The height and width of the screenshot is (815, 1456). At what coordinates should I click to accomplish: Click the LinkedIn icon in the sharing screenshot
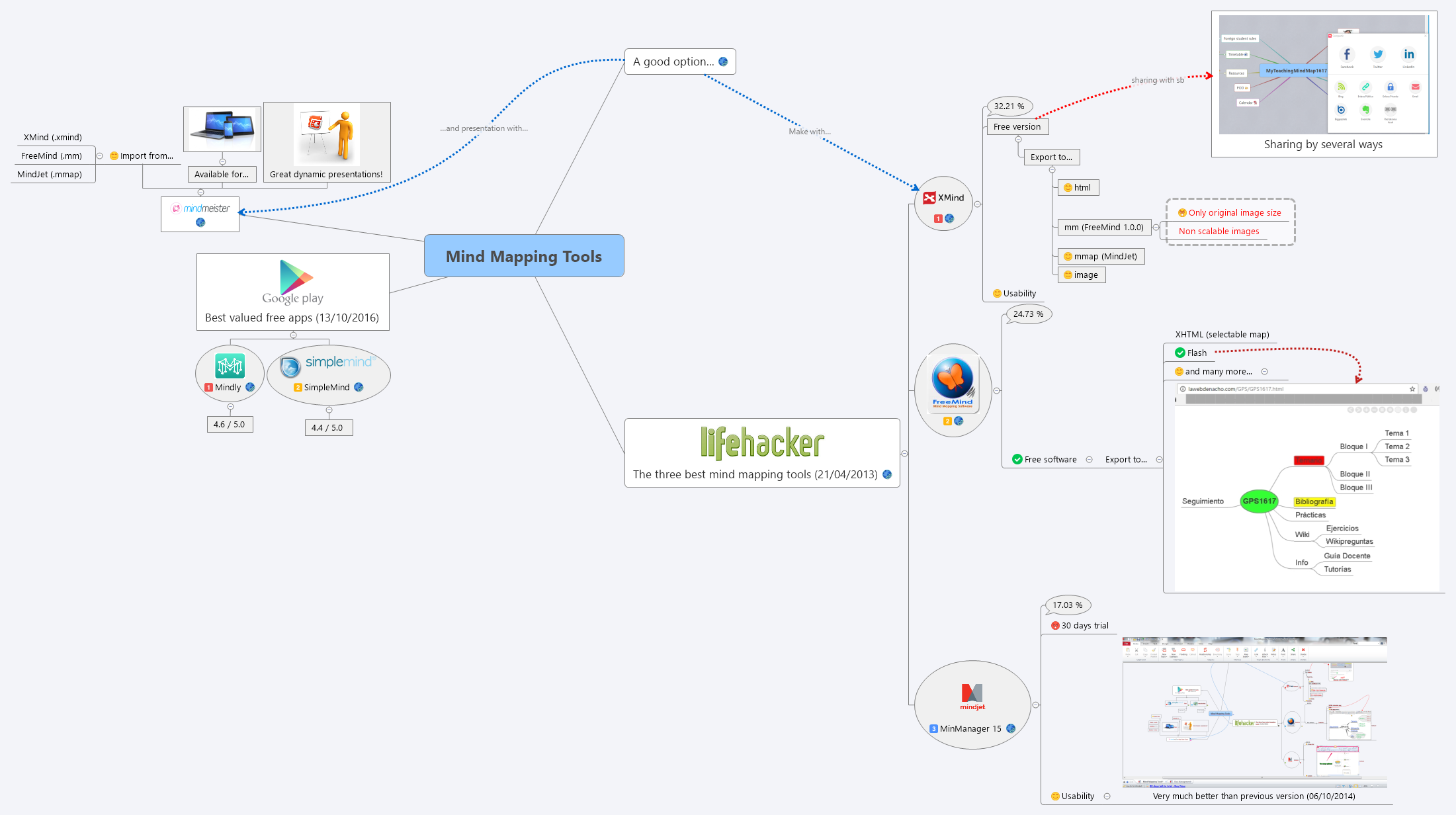[1409, 55]
